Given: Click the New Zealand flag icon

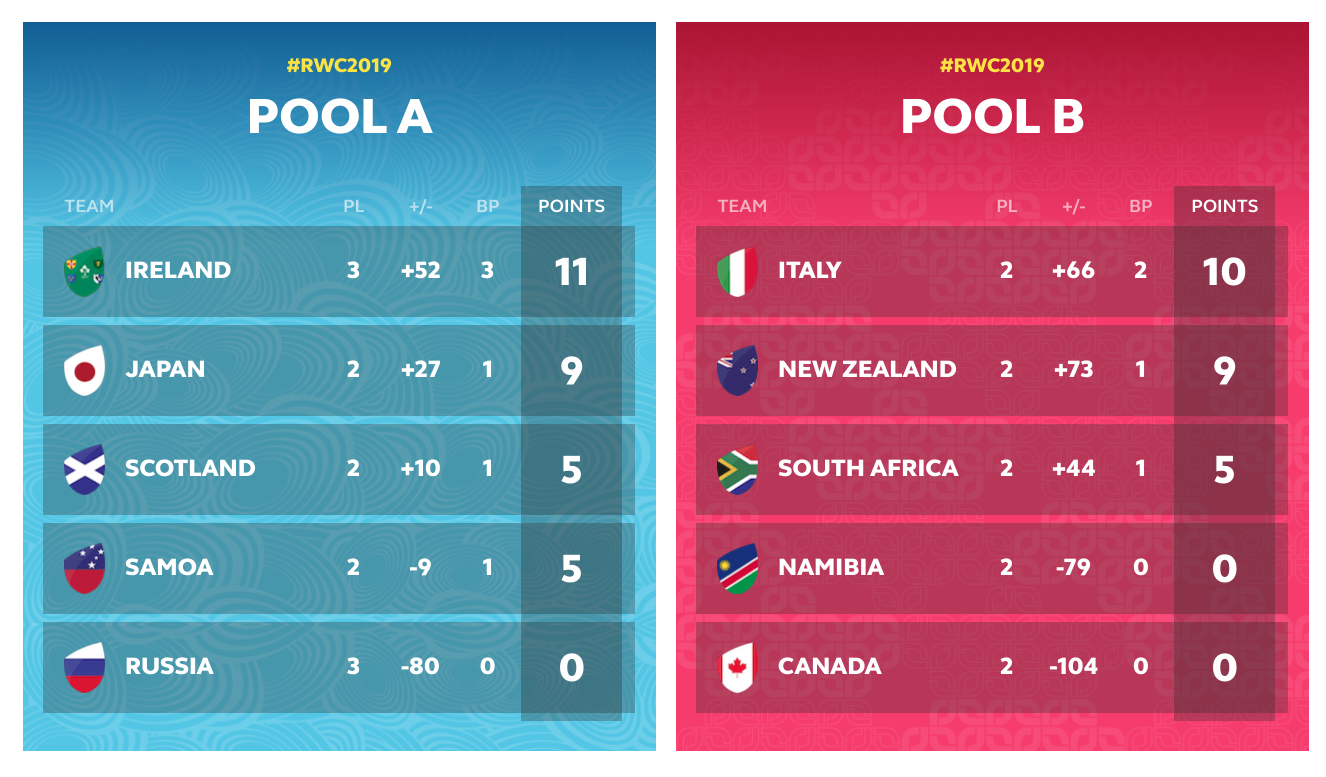Looking at the screenshot, I should pyautogui.click(x=737, y=370).
